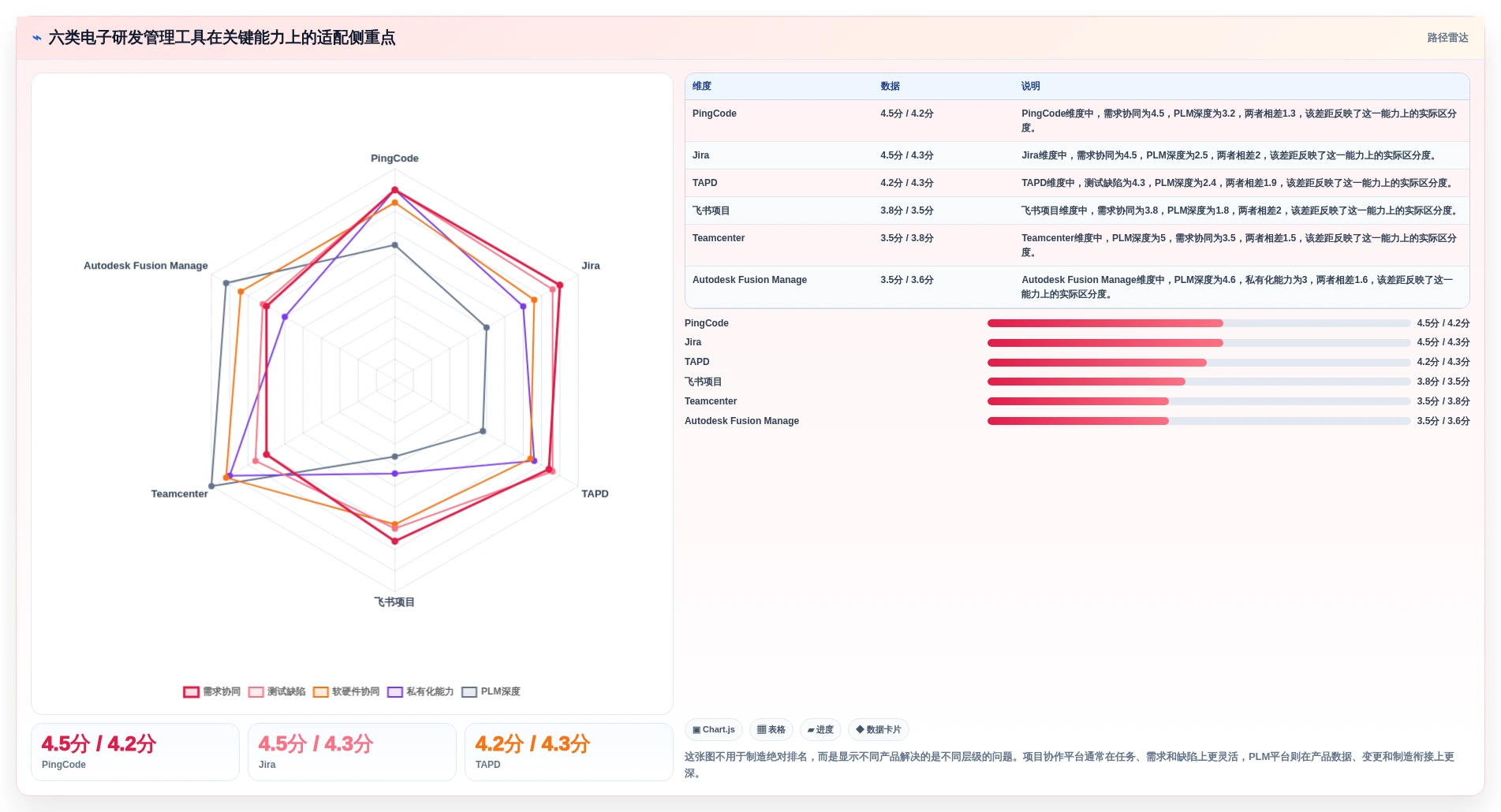Toggle the 软硬件协同 legend swatch
This screenshot has height=812, width=1501.
tap(320, 692)
